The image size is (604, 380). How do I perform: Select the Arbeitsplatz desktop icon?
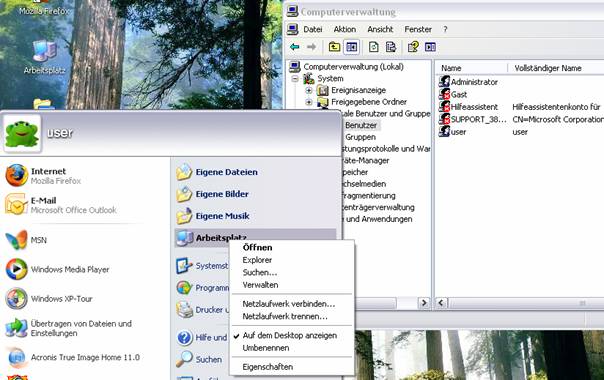pos(44,57)
